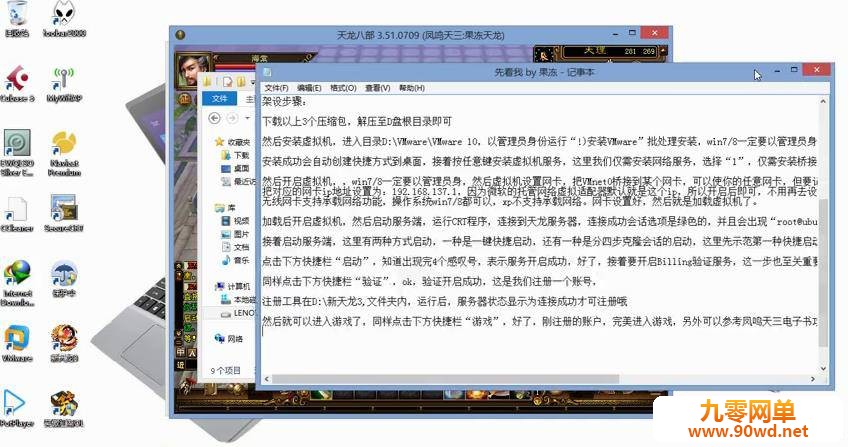
Task: Open the Navicat Premium desktop shortcut
Action: point(64,152)
